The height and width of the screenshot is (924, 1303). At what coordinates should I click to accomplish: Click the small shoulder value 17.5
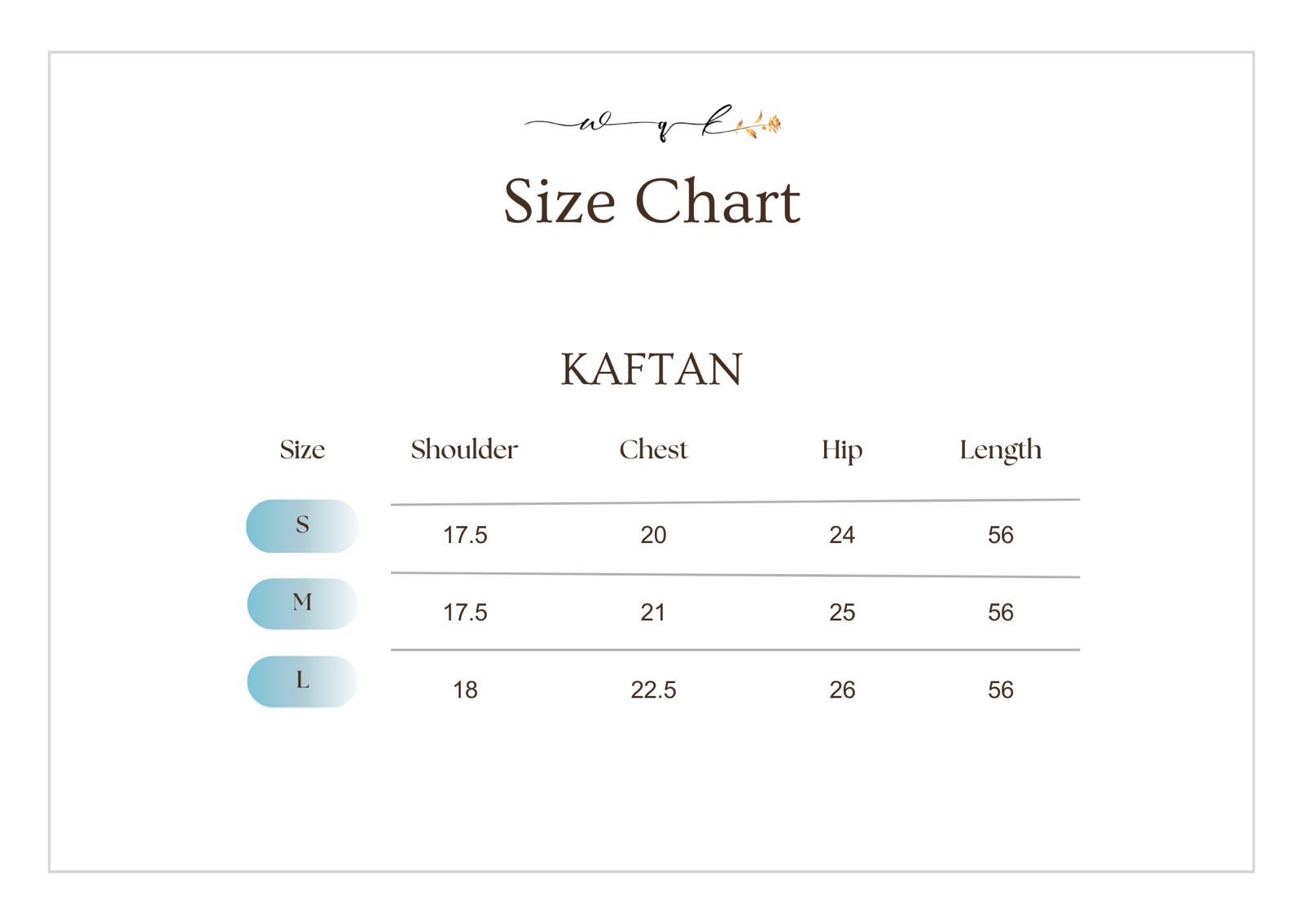[x=465, y=535]
